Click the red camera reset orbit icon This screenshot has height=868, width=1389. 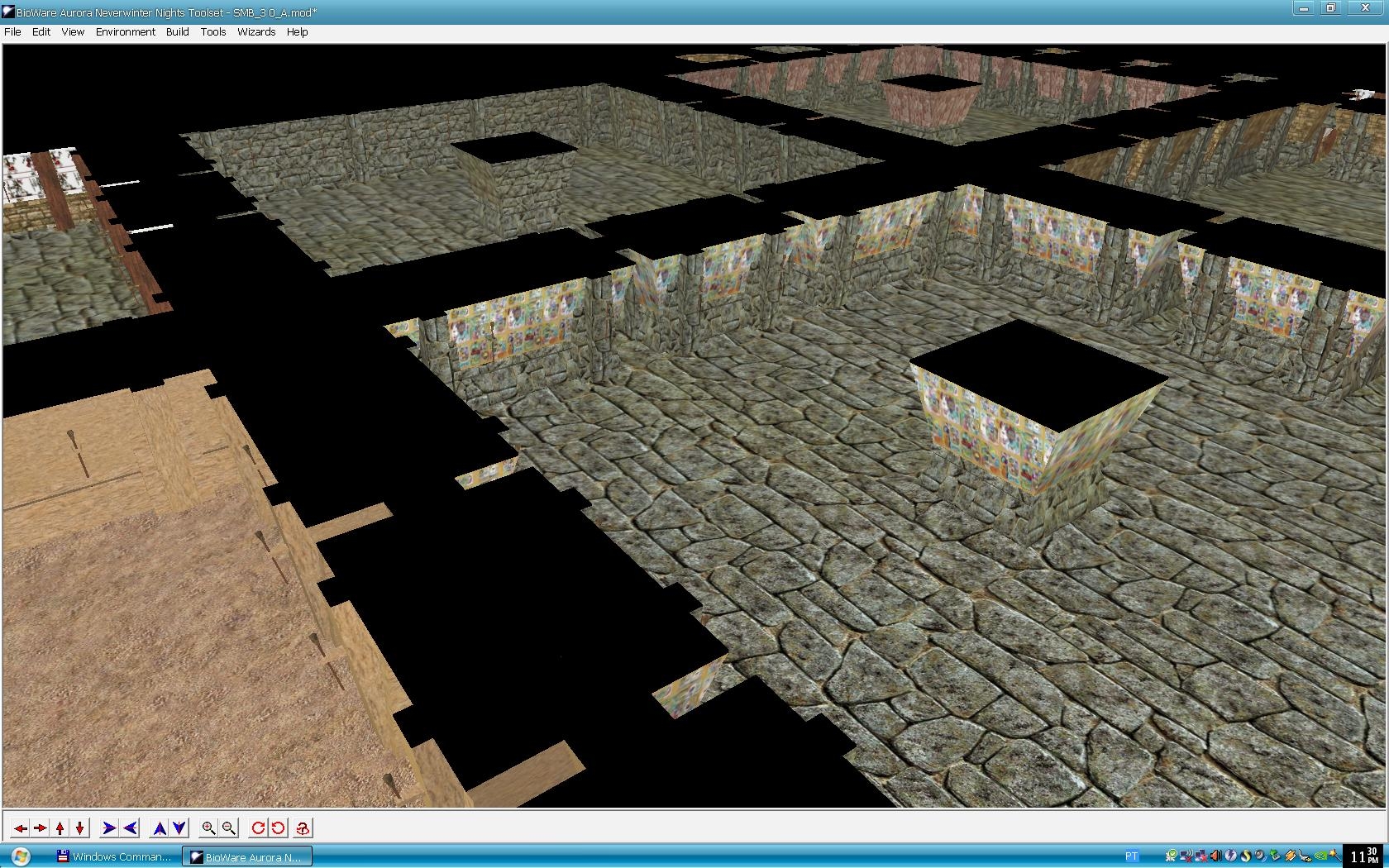coord(303,827)
